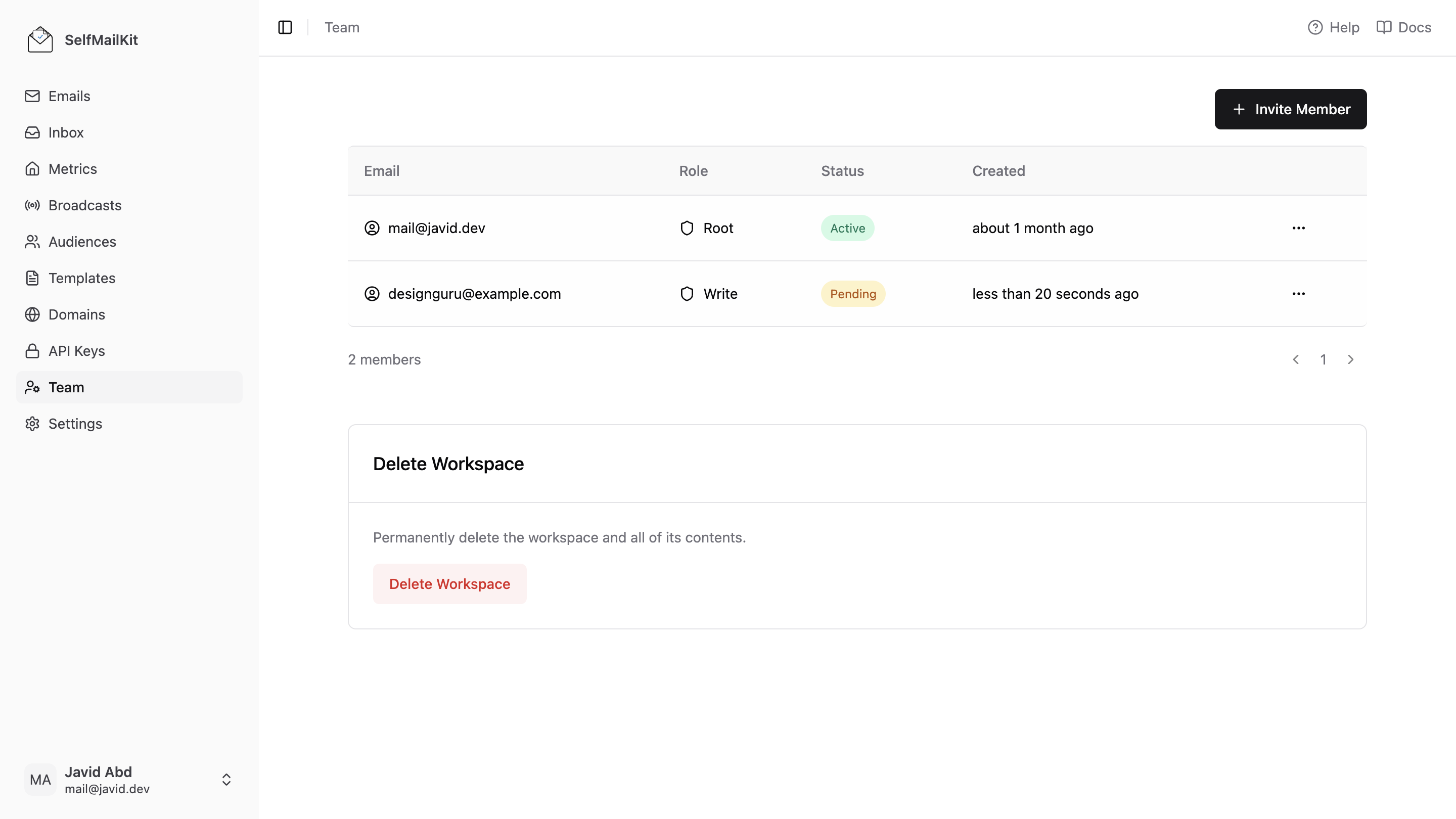Open the Docs link

(1403, 27)
